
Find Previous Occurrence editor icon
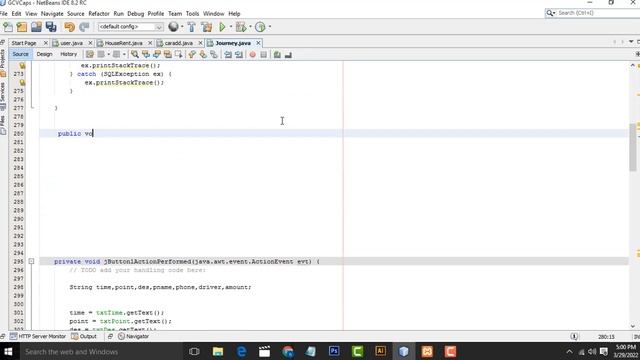click(146, 55)
